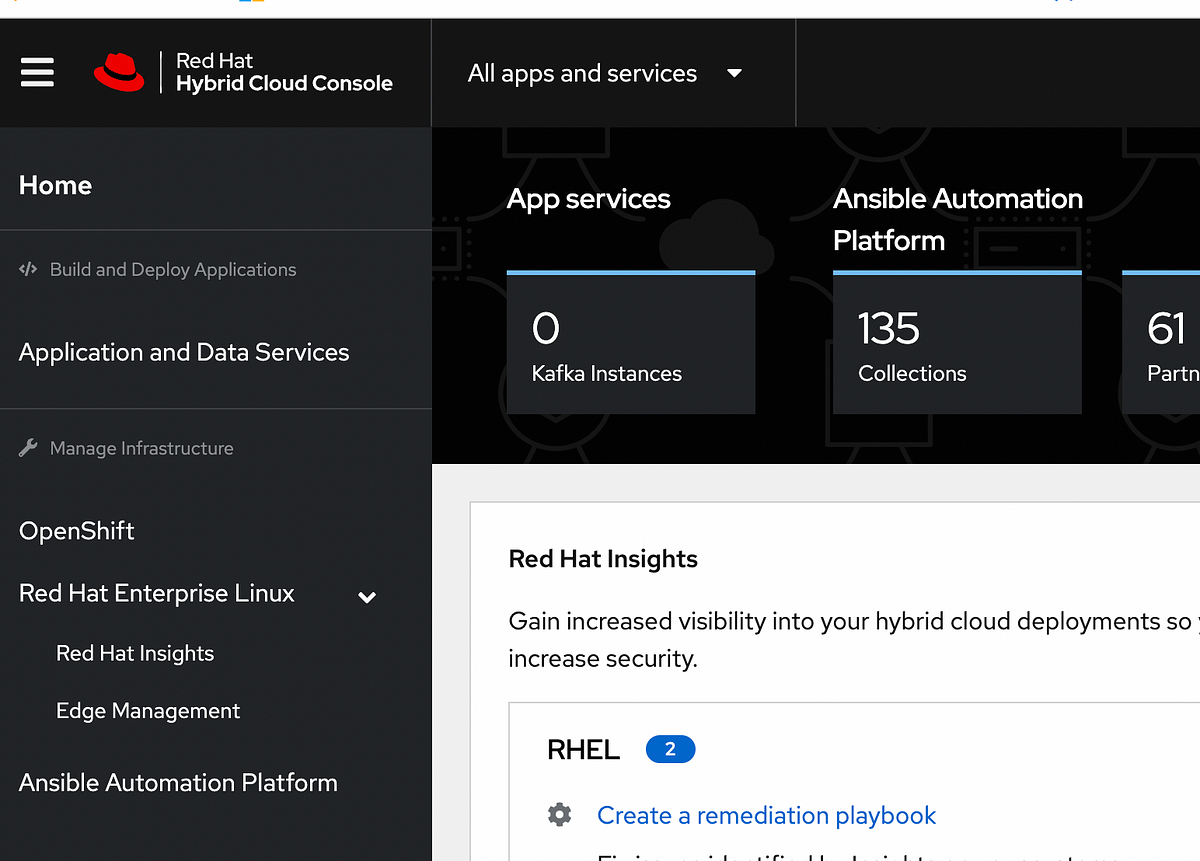The height and width of the screenshot is (861, 1200).
Task: Select Red Hat Enterprise Linux in sidebar
Action: pos(157,593)
